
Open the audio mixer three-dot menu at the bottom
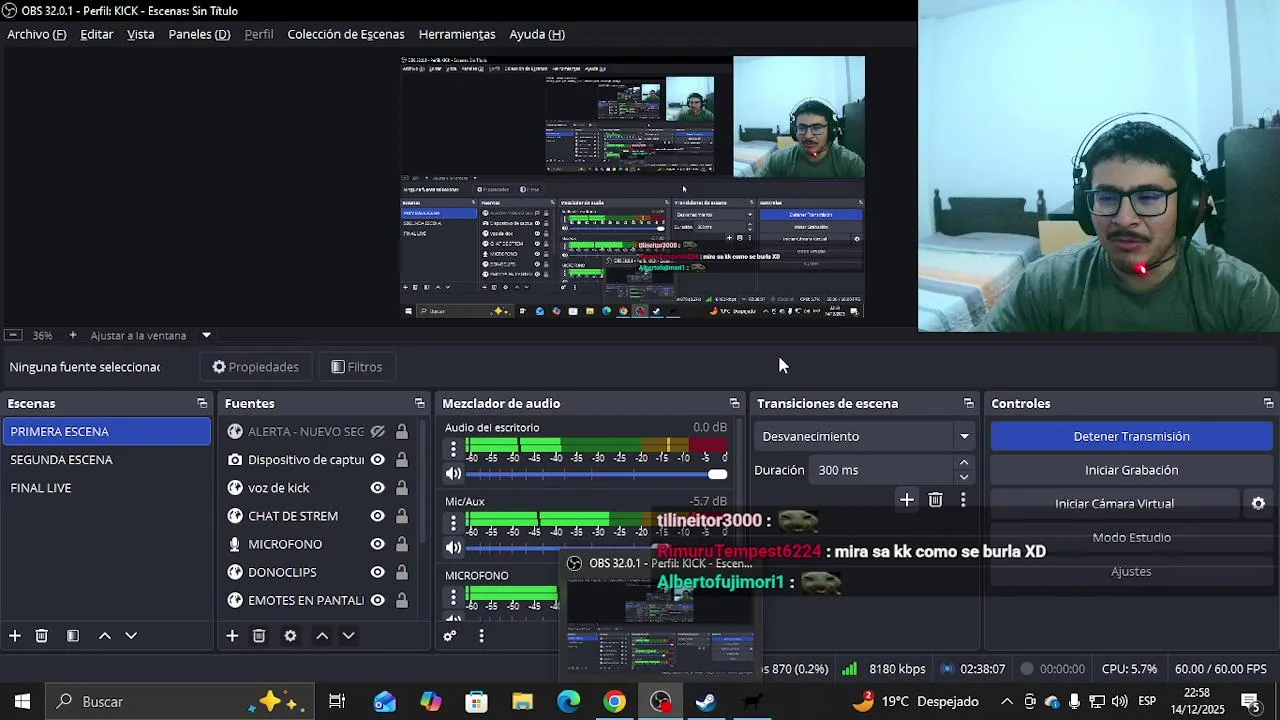(x=481, y=636)
